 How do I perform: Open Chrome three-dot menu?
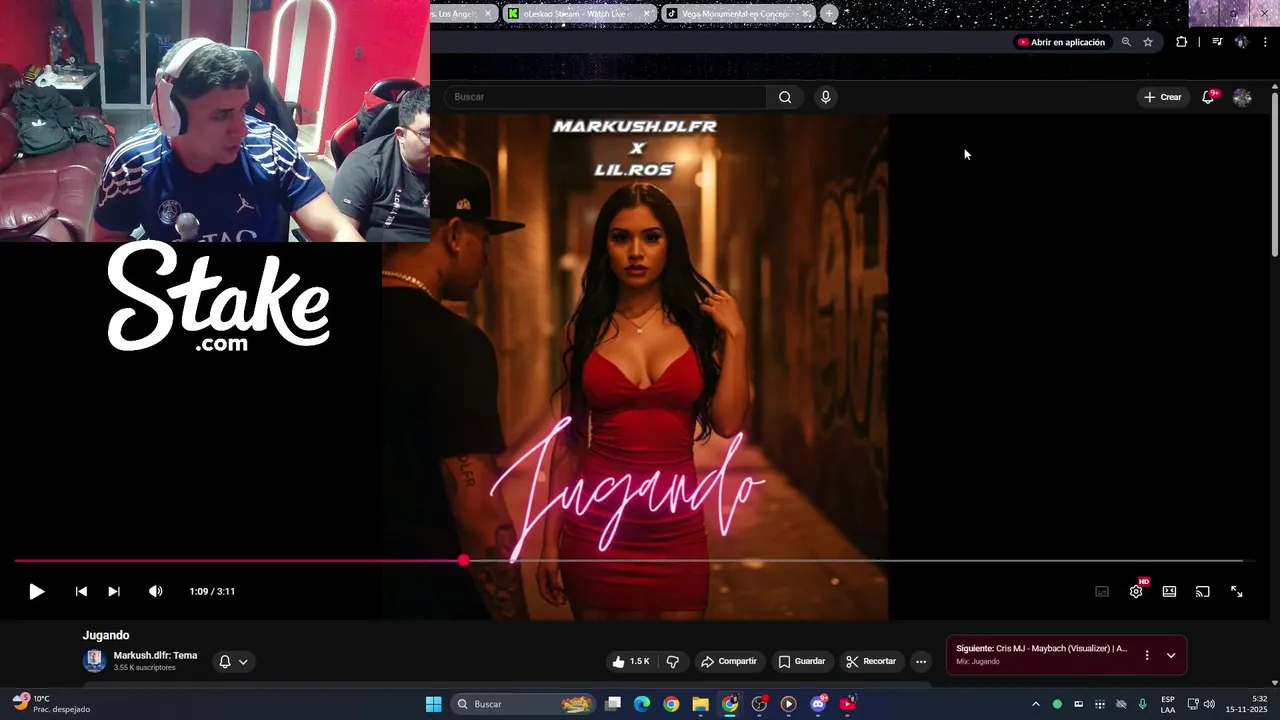(x=1266, y=42)
